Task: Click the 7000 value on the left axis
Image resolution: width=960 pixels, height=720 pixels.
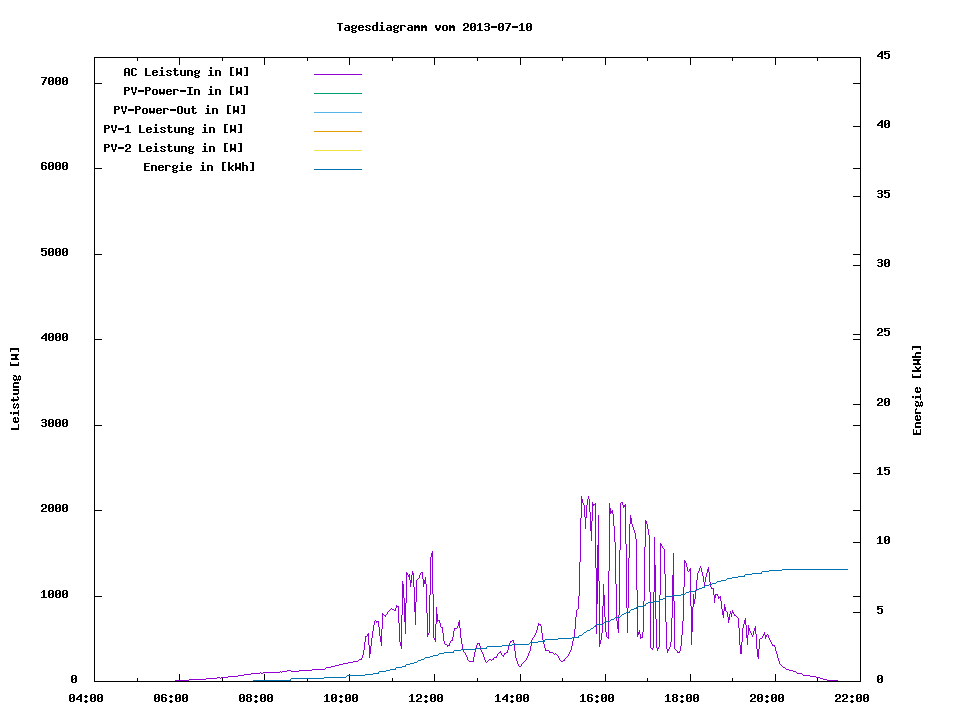Action: tap(53, 81)
